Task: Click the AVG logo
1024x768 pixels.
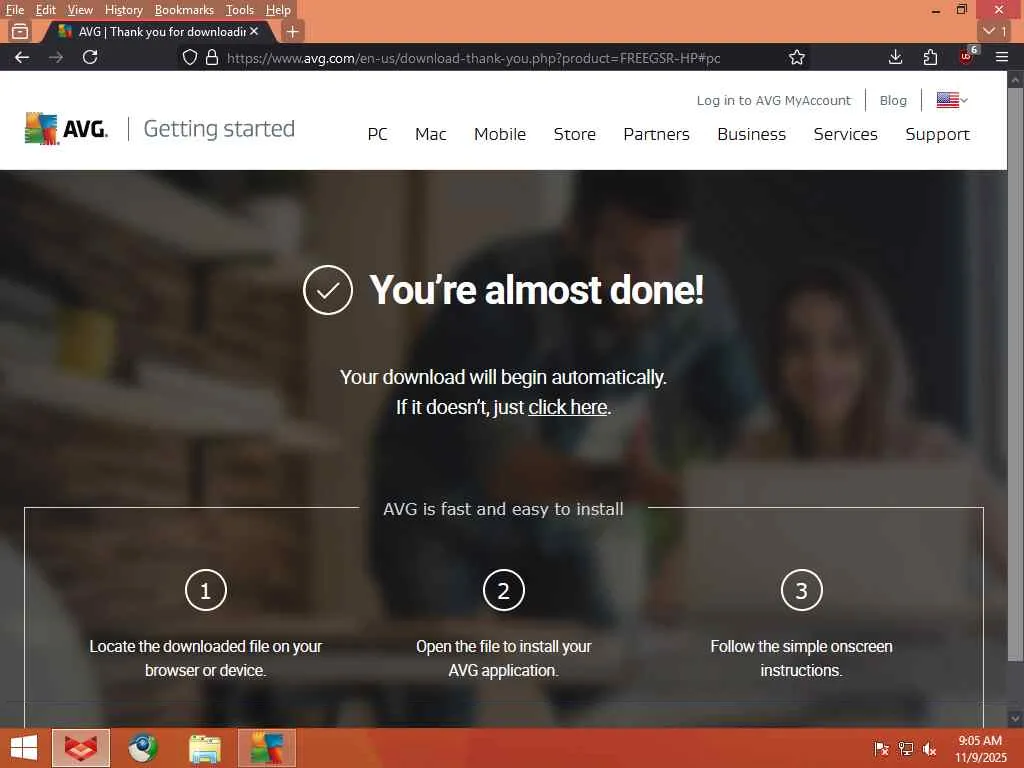Action: coord(67,128)
